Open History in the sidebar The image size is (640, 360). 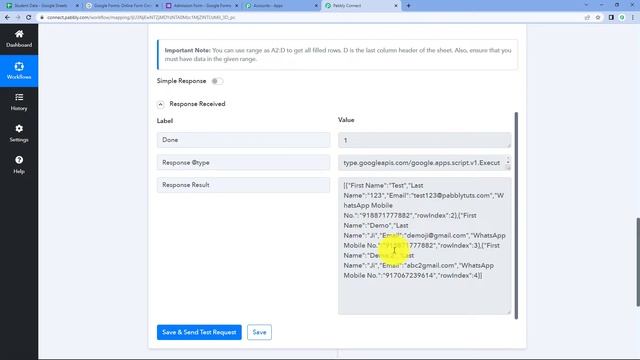[x=19, y=102]
